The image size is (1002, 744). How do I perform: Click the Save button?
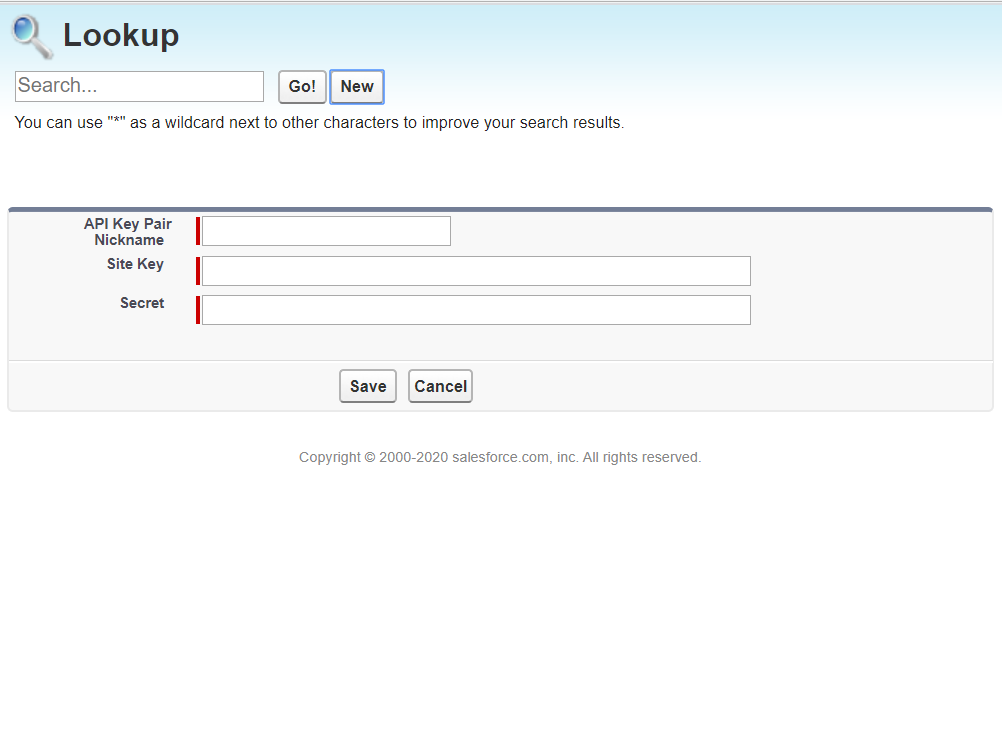pyautogui.click(x=367, y=386)
